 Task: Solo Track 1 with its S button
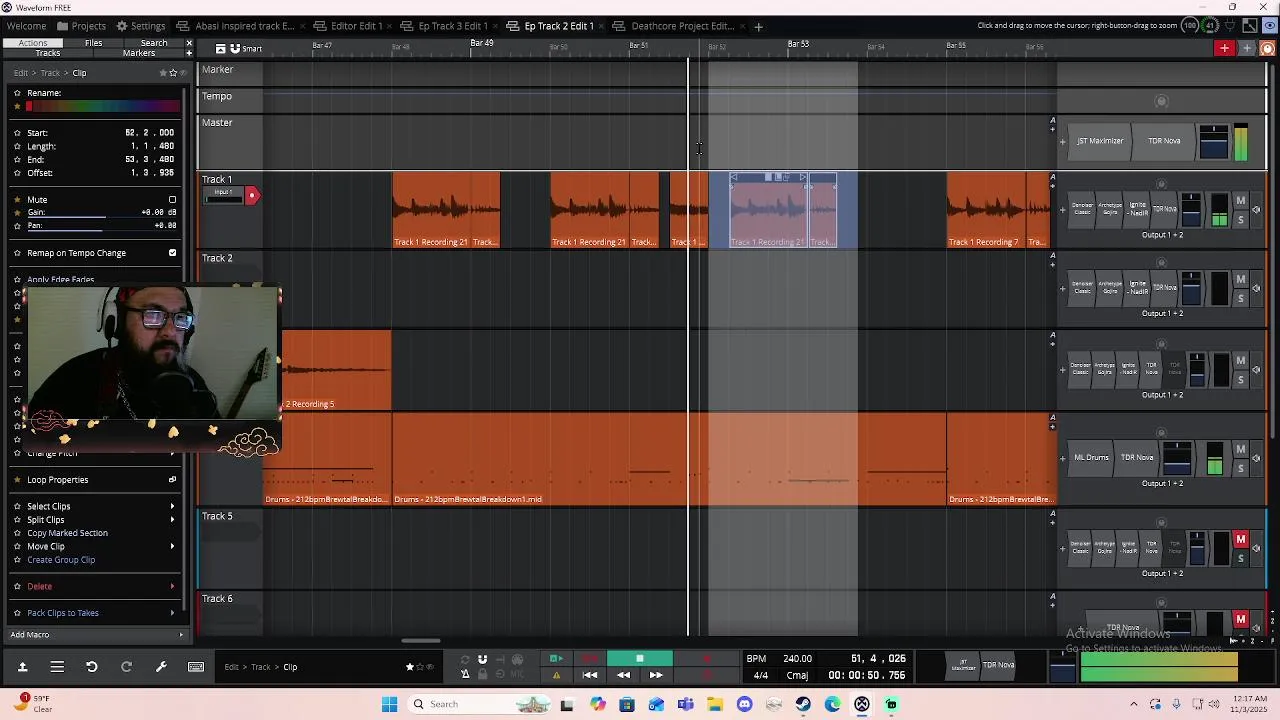tap(1241, 220)
